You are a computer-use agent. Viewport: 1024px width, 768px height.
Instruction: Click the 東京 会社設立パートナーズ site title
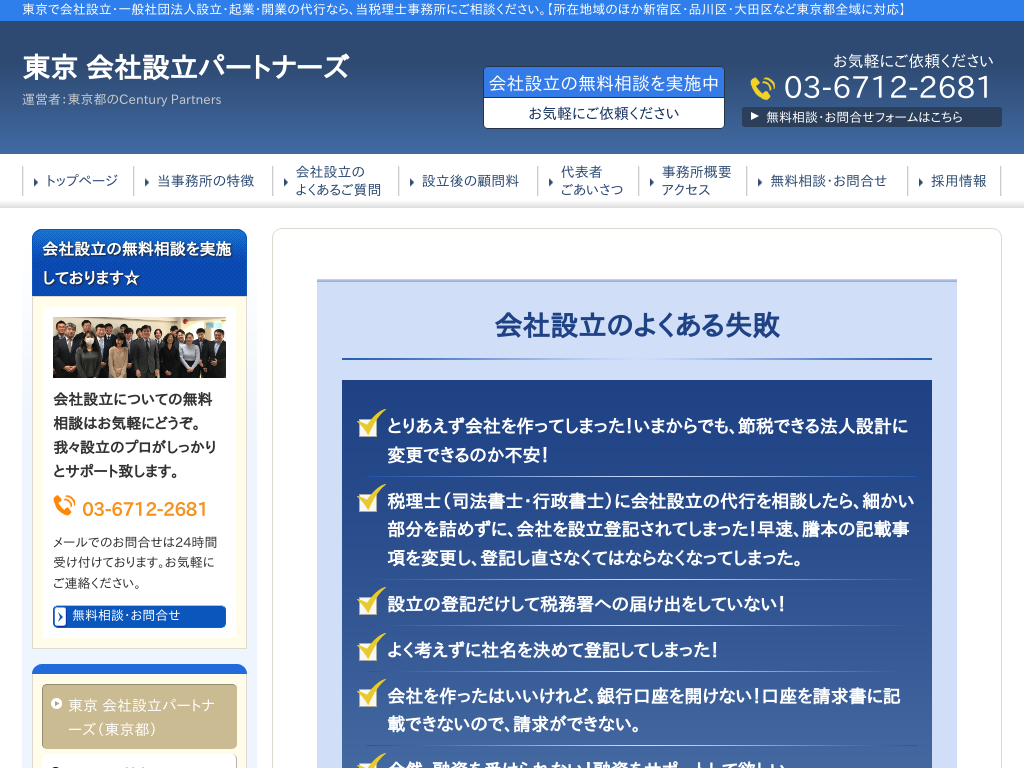coord(186,67)
